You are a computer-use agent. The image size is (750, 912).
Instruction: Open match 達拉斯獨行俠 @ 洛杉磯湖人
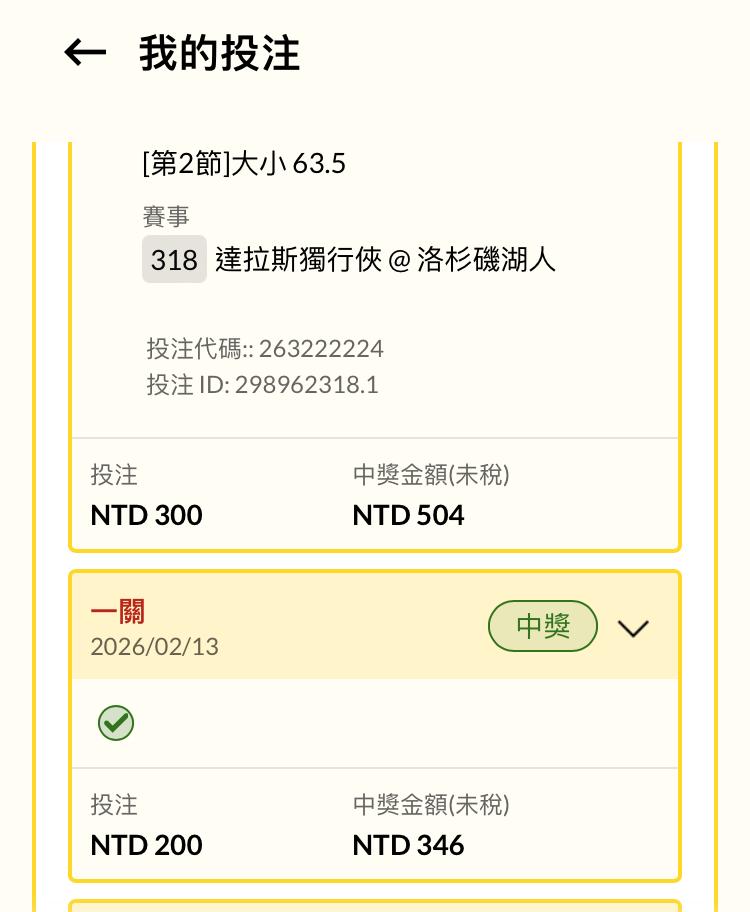[x=386, y=260]
